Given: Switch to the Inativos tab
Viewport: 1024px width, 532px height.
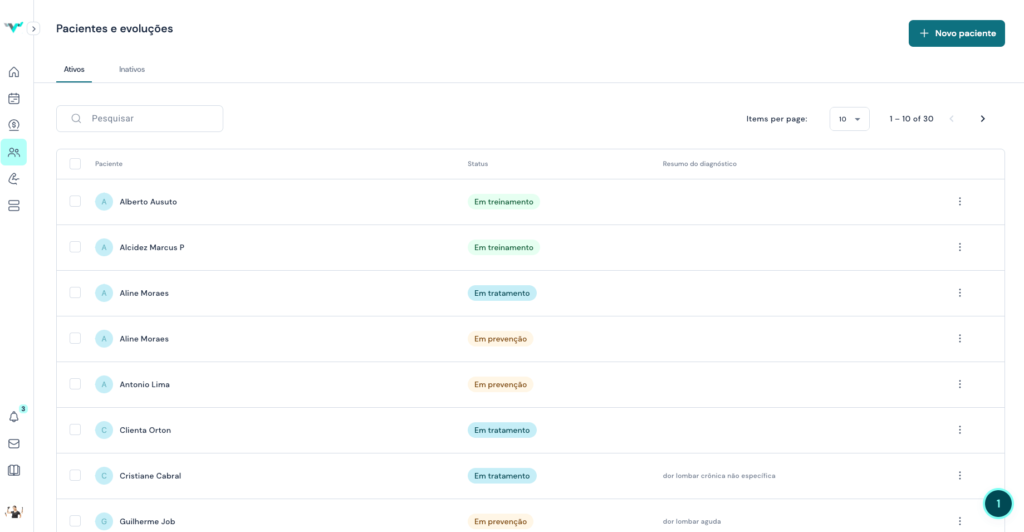Looking at the screenshot, I should pos(132,70).
